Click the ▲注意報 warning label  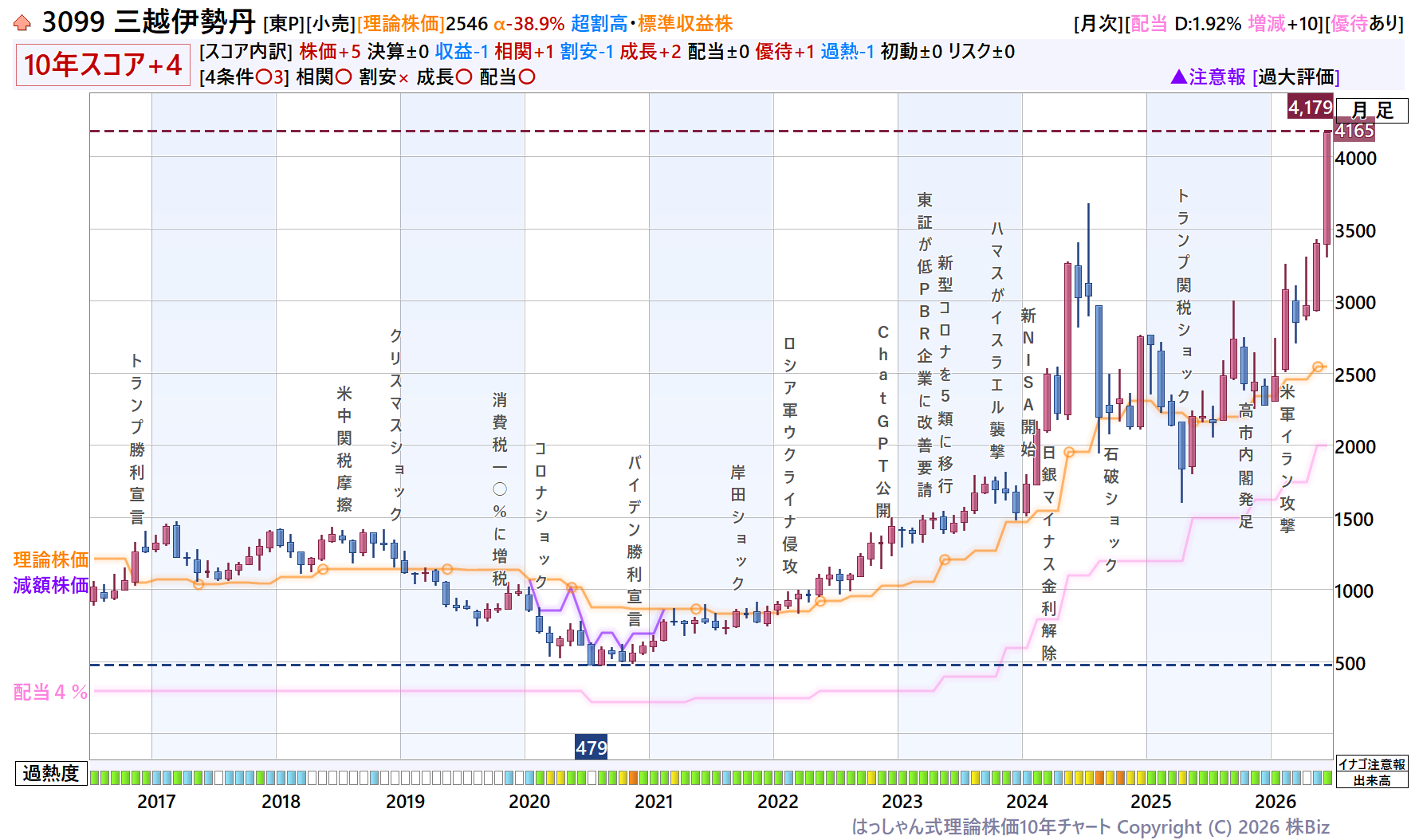click(1208, 77)
